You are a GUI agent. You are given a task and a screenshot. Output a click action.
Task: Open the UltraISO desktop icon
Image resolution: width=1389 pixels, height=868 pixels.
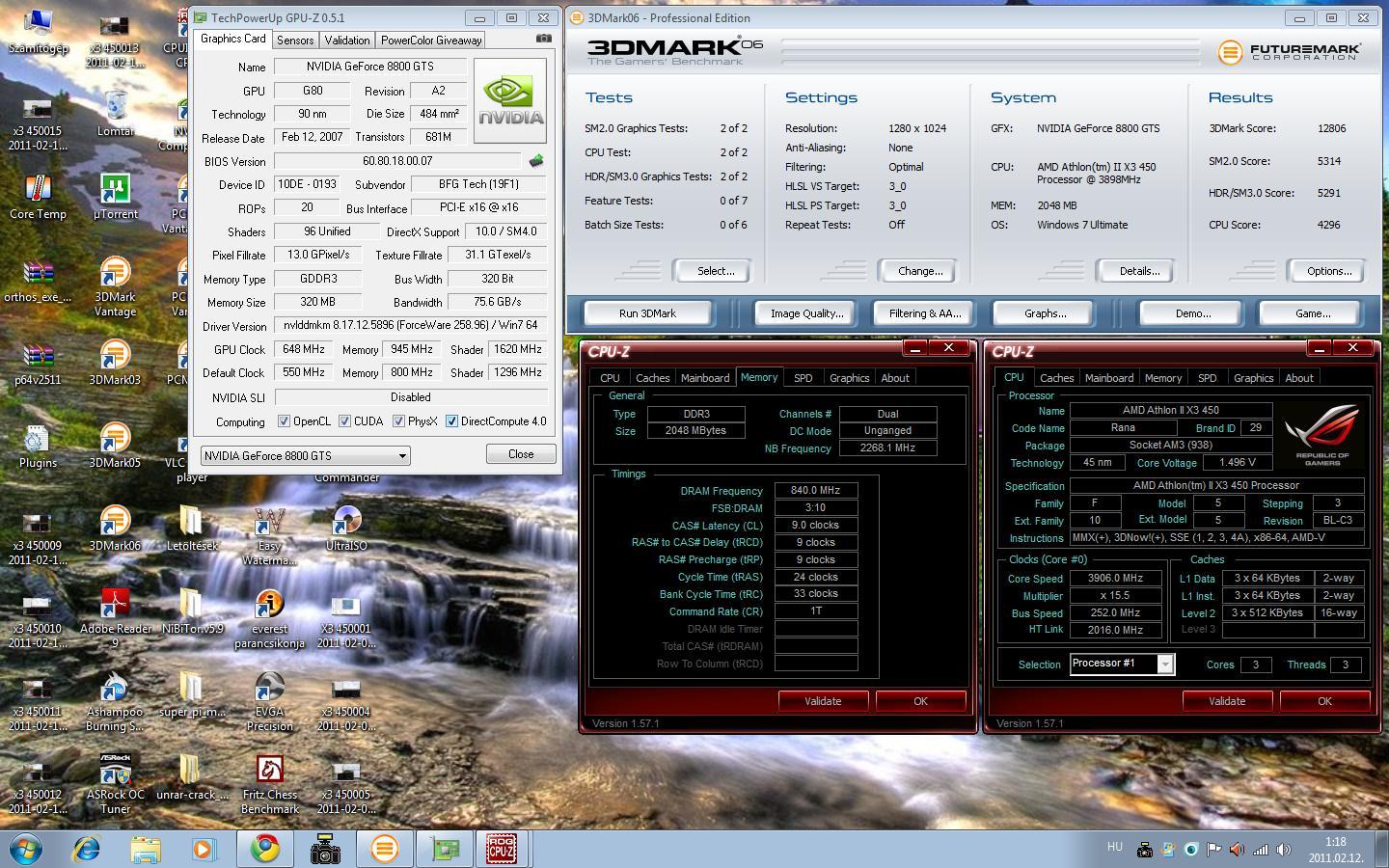pyautogui.click(x=346, y=529)
